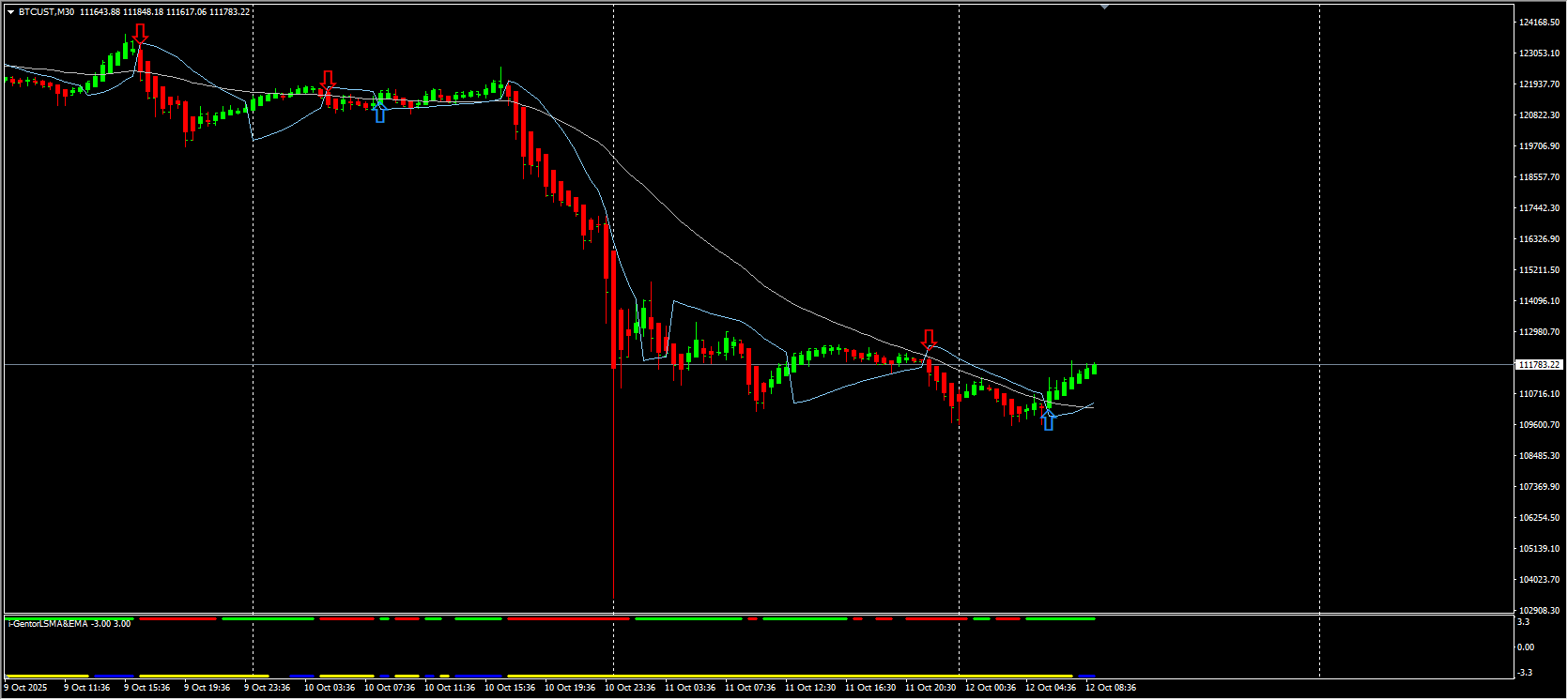Click indicator scale value 3.3

1524,622
